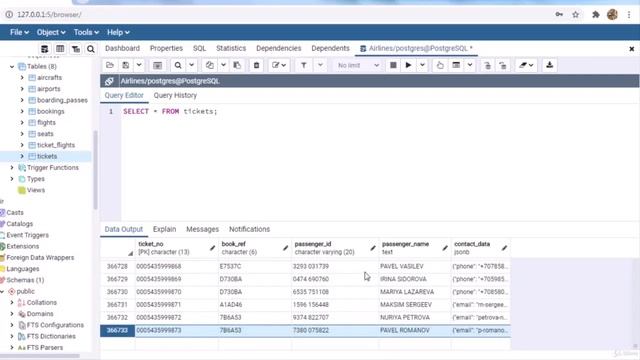Open the Find options dropdown arrow

click(x=191, y=65)
